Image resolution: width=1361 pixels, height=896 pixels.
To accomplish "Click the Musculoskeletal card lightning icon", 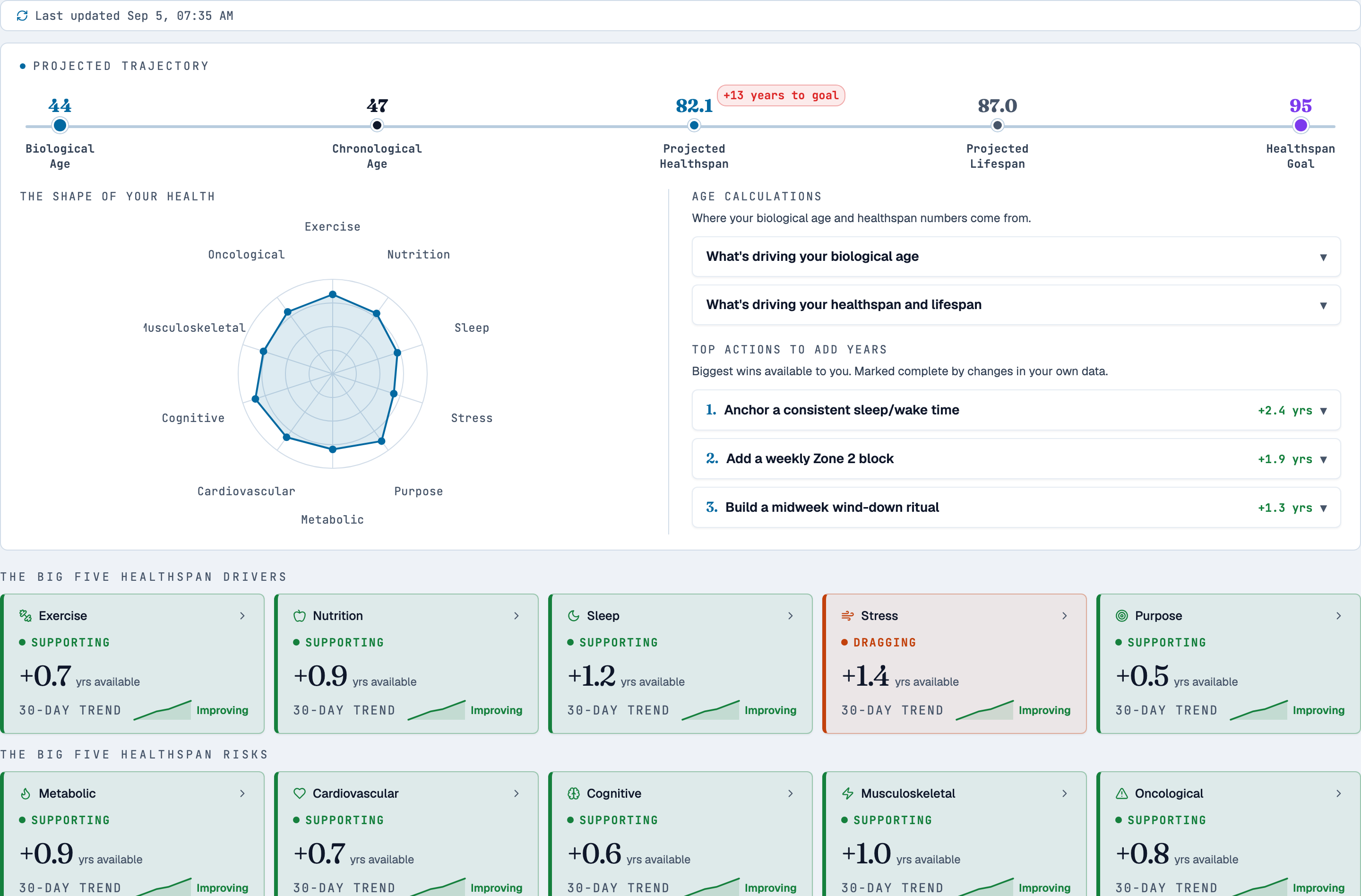I will pyautogui.click(x=847, y=793).
